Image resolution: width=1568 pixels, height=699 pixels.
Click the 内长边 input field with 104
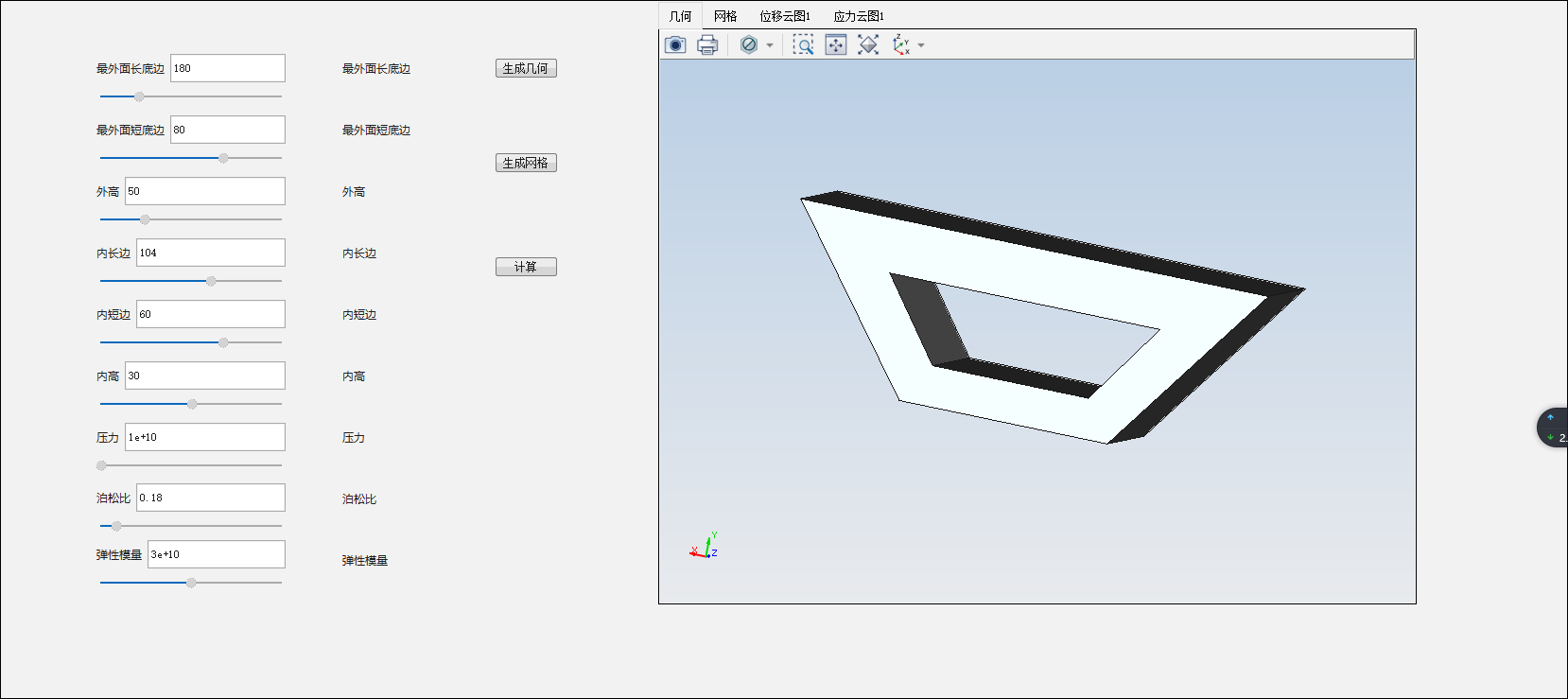(211, 253)
